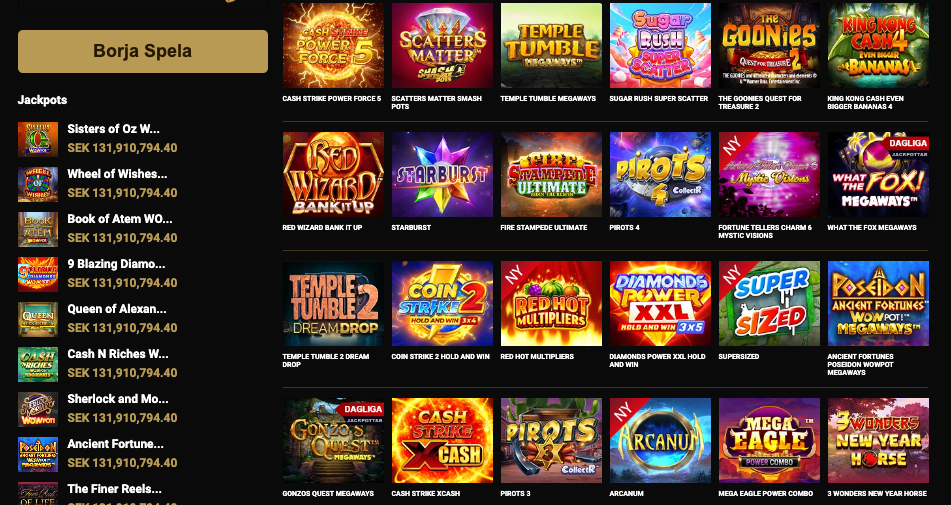951x505 pixels.
Task: Open Cash N Riches jackpot icon
Action: 38,364
